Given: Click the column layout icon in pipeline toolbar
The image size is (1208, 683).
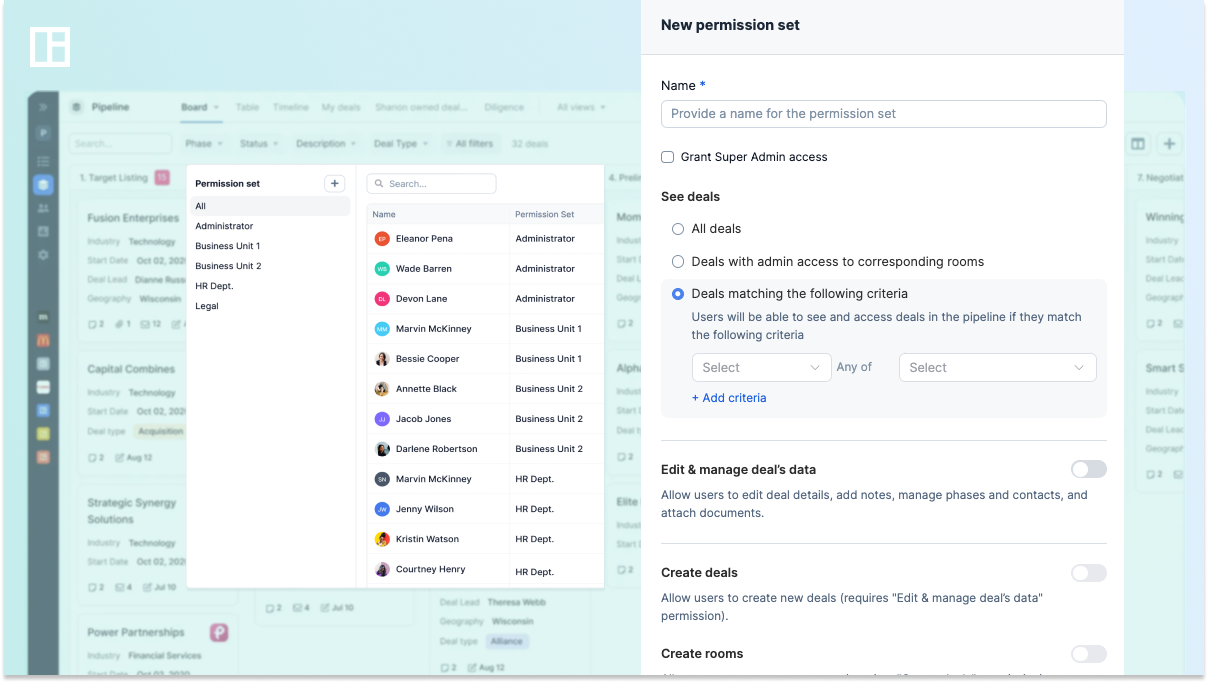Looking at the screenshot, I should [1138, 144].
